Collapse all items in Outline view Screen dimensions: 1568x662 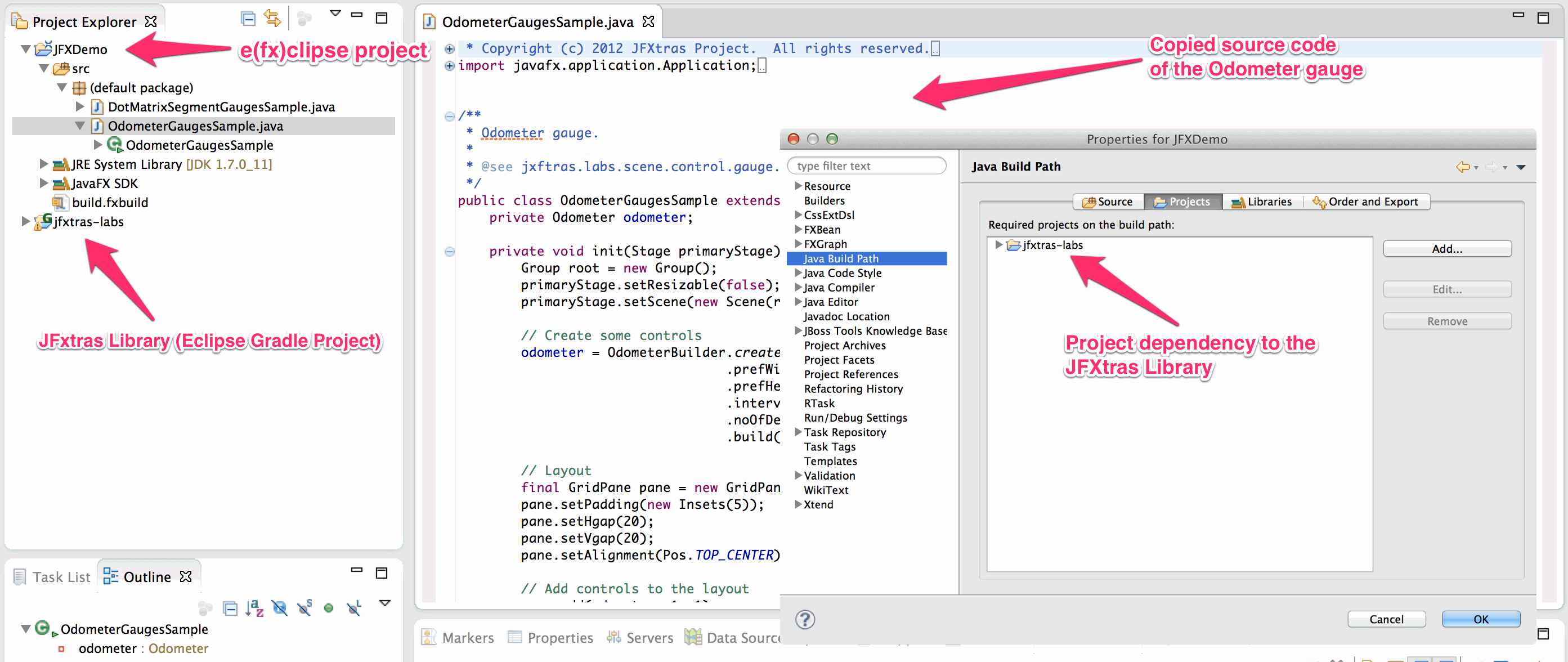click(230, 608)
